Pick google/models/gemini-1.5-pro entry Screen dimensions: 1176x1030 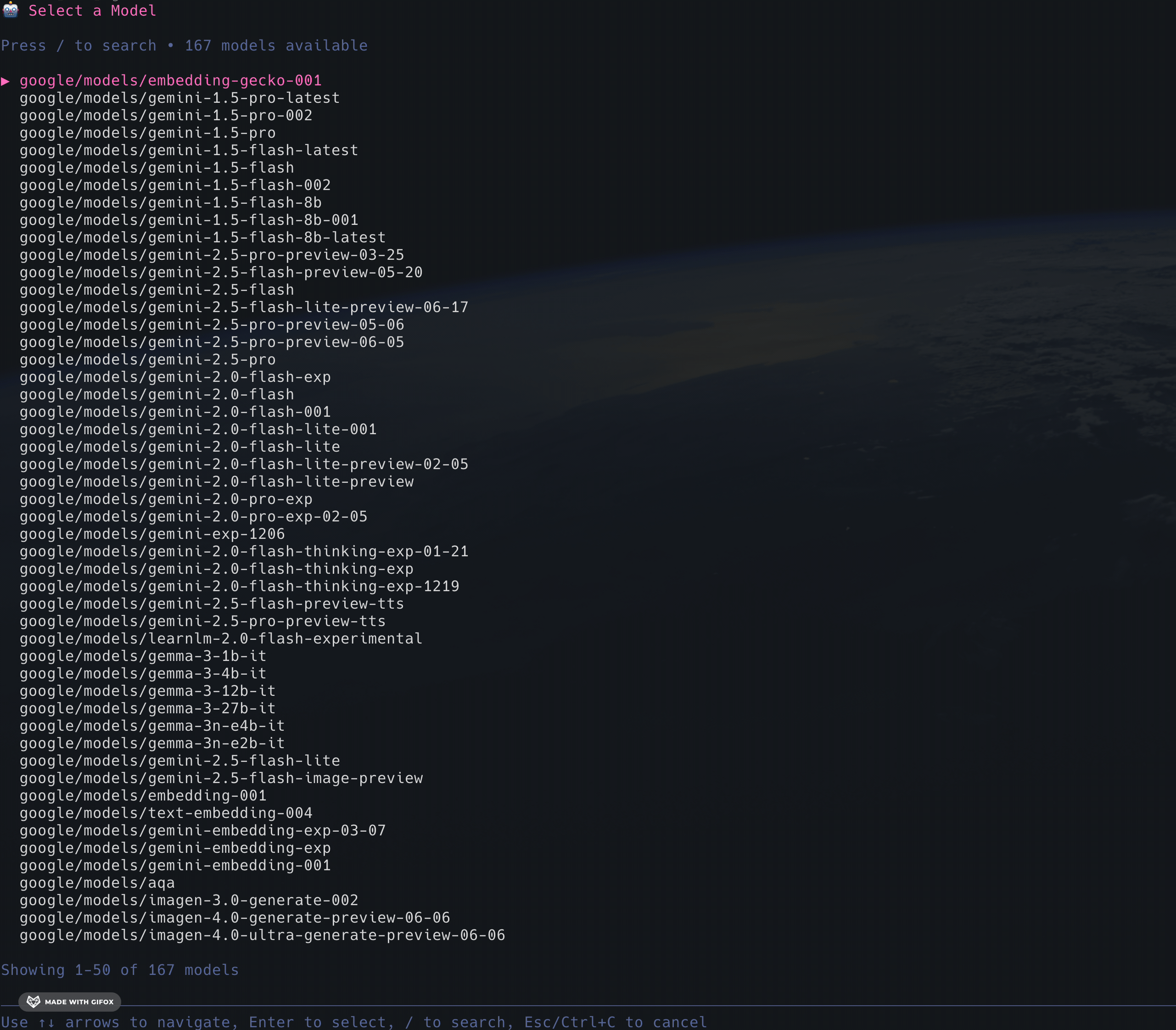148,133
